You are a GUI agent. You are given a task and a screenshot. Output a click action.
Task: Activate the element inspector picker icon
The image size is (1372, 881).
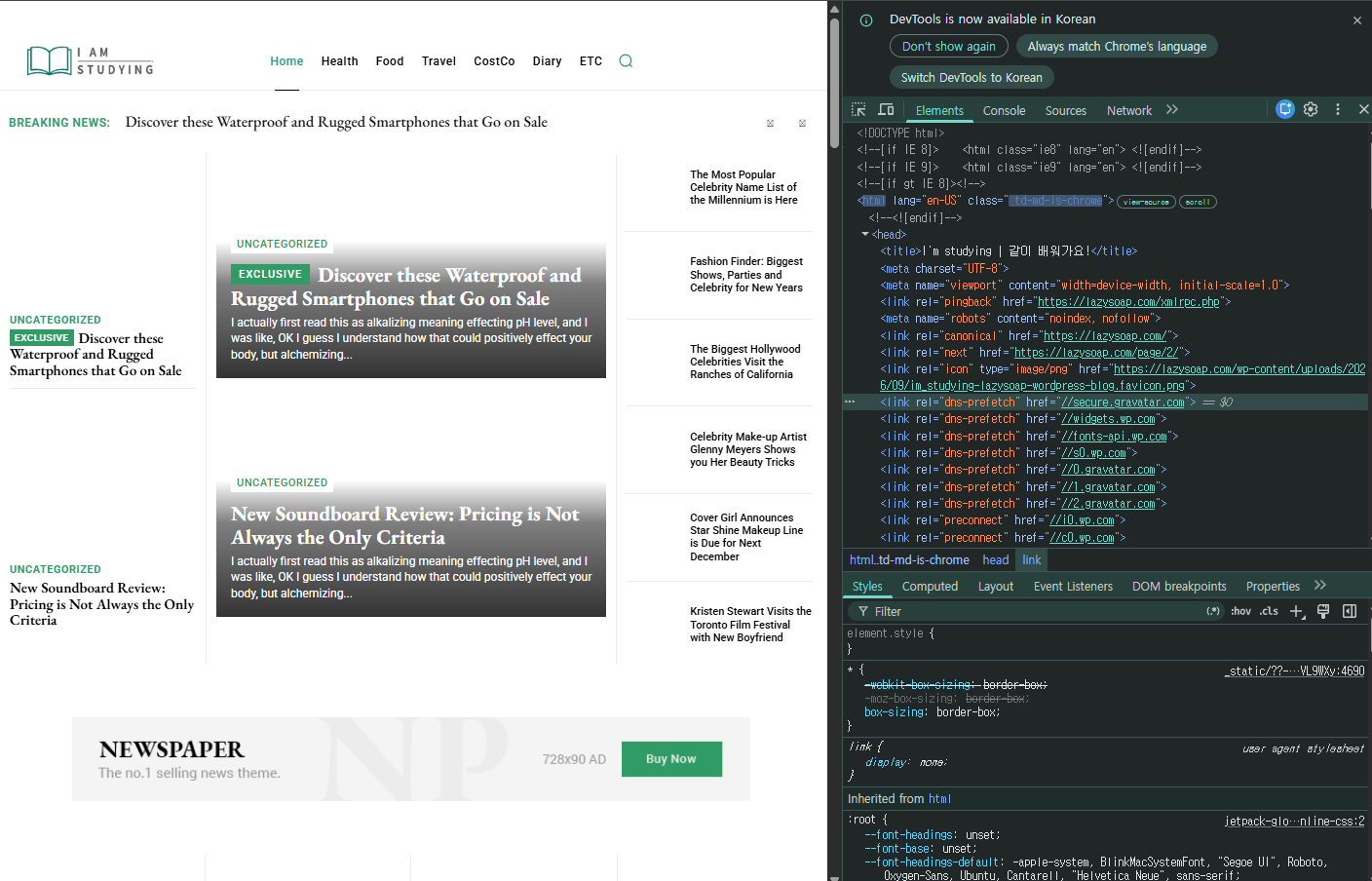click(858, 110)
